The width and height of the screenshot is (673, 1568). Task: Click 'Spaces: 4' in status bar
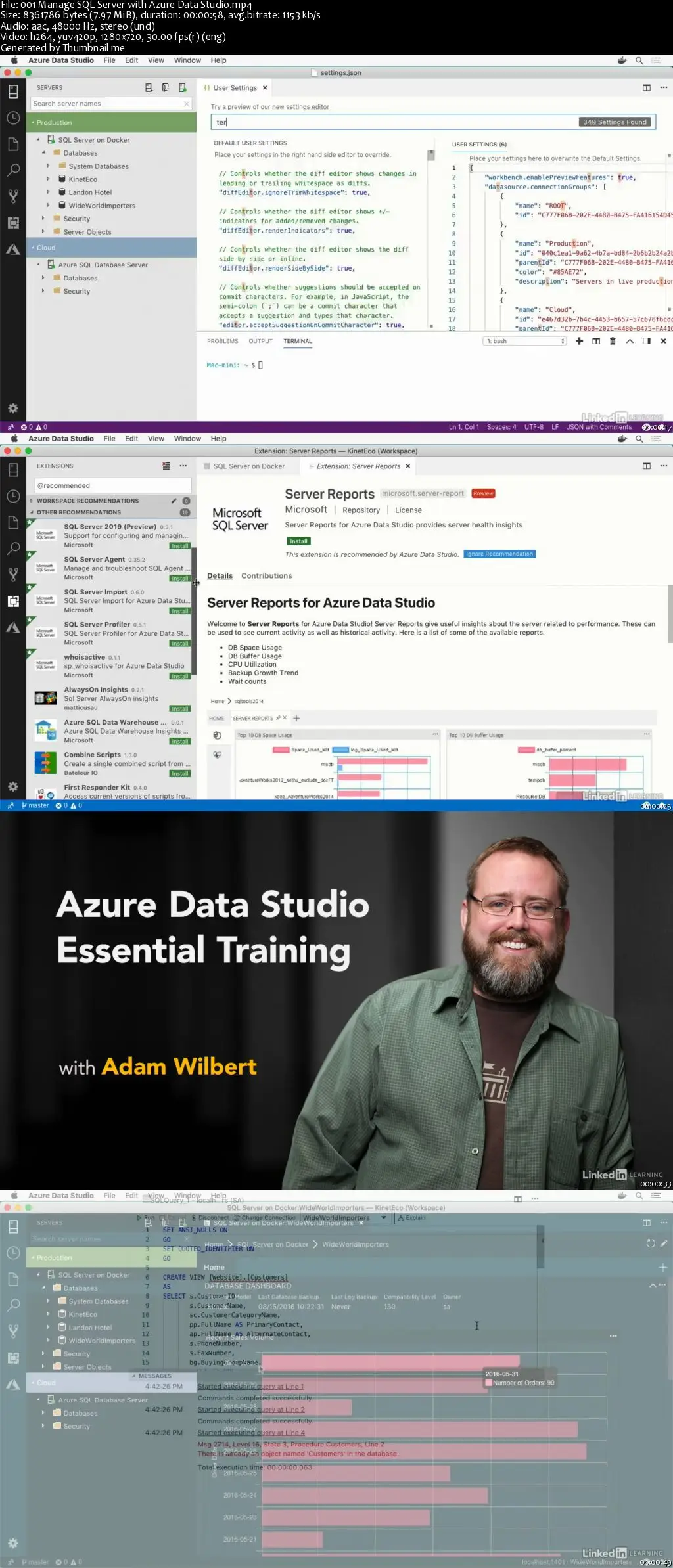tap(501, 427)
